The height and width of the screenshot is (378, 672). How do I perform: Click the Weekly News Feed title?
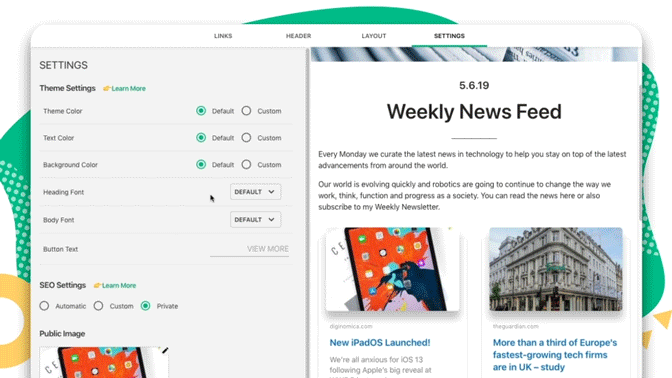pos(474,112)
